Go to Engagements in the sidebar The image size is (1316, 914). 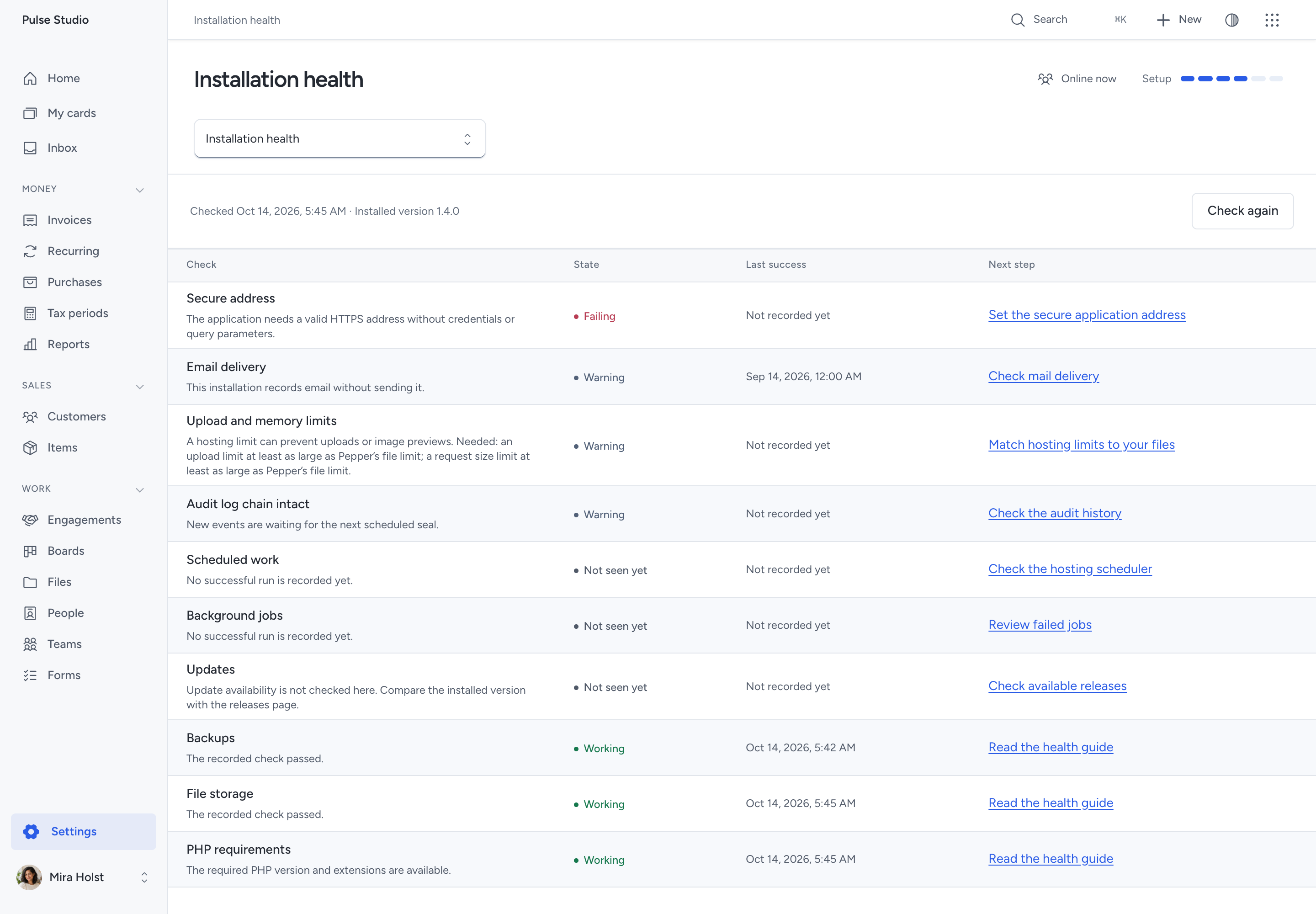84,520
